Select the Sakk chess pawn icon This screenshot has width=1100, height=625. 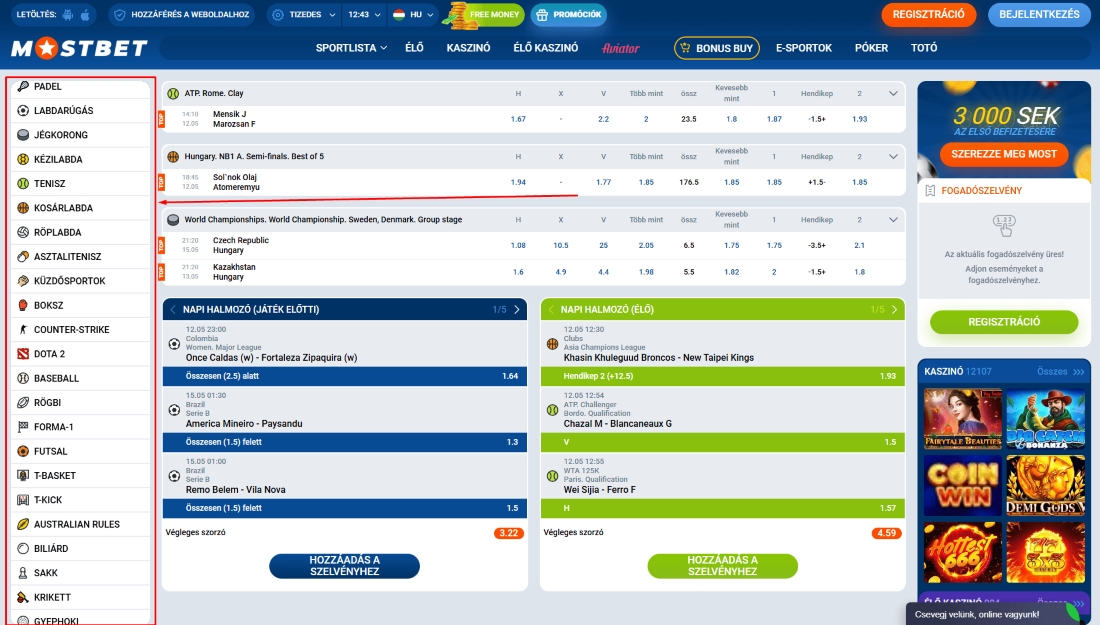click(x=23, y=572)
